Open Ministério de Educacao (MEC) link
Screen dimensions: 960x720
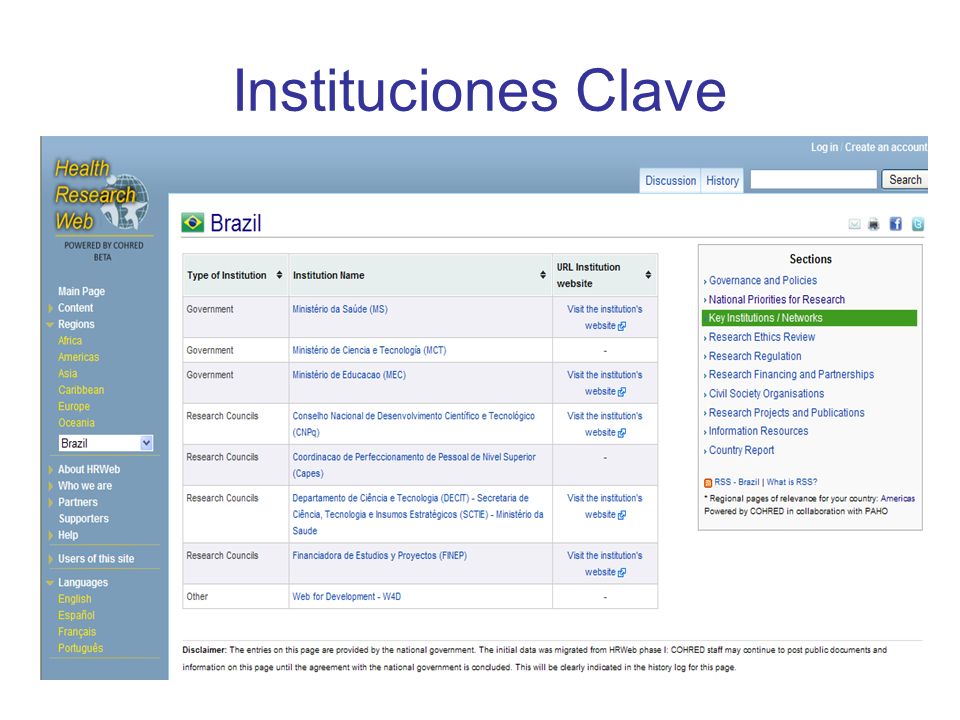[349, 375]
